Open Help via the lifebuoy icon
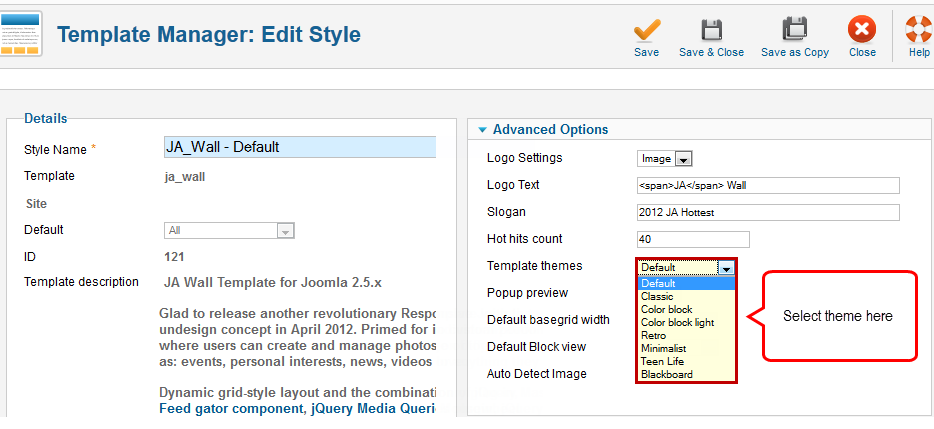934x429 pixels. [x=919, y=29]
